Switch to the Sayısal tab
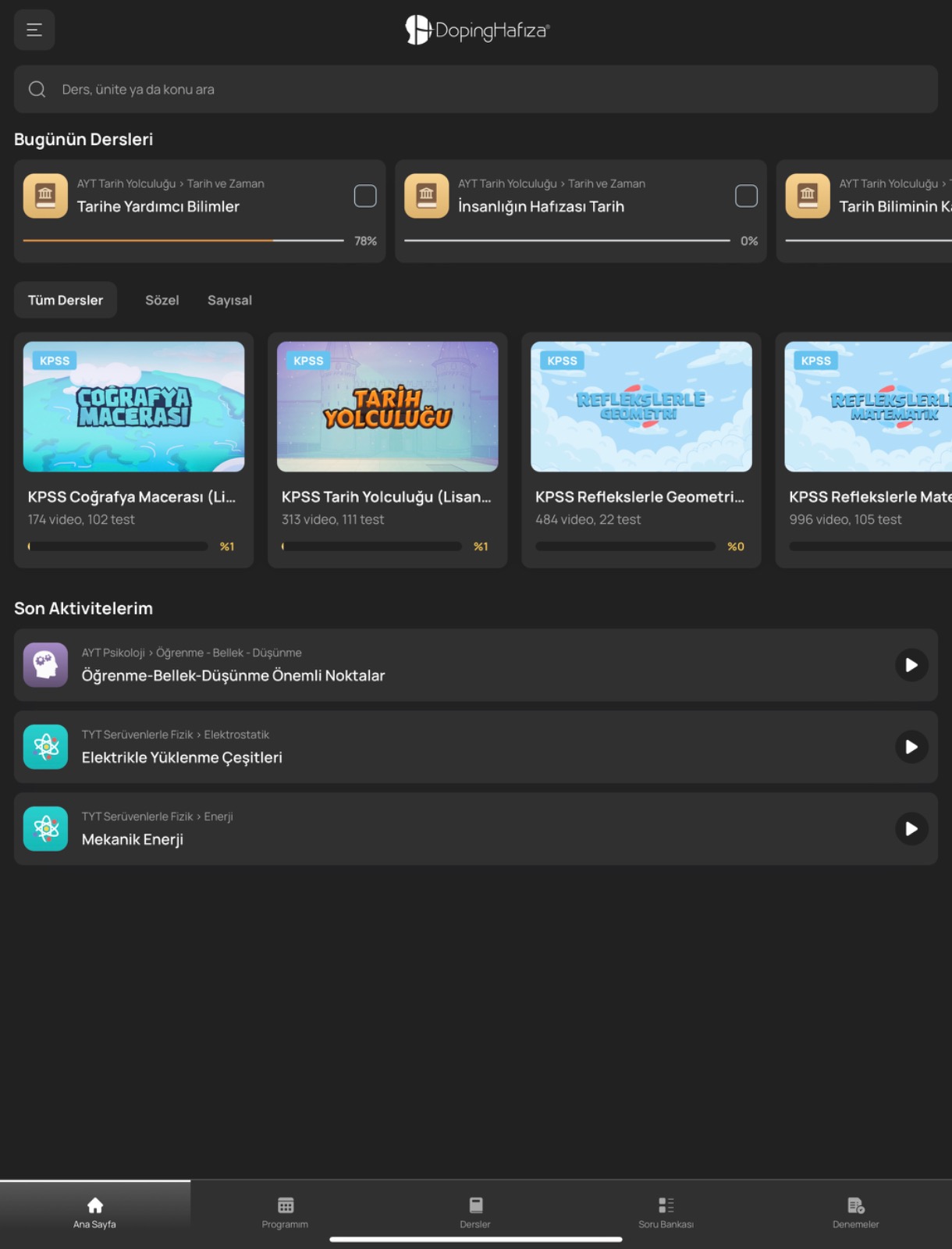The width and height of the screenshot is (952, 1249). coord(229,300)
